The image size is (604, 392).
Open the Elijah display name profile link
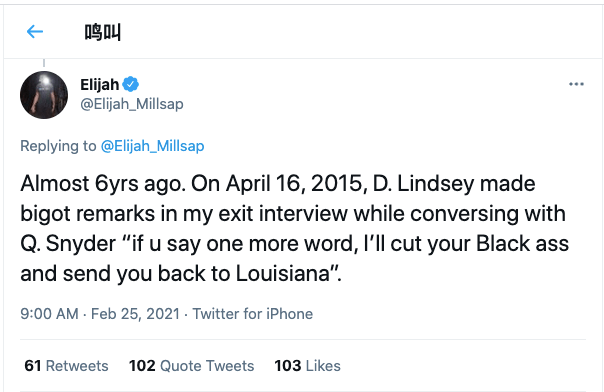(99, 84)
